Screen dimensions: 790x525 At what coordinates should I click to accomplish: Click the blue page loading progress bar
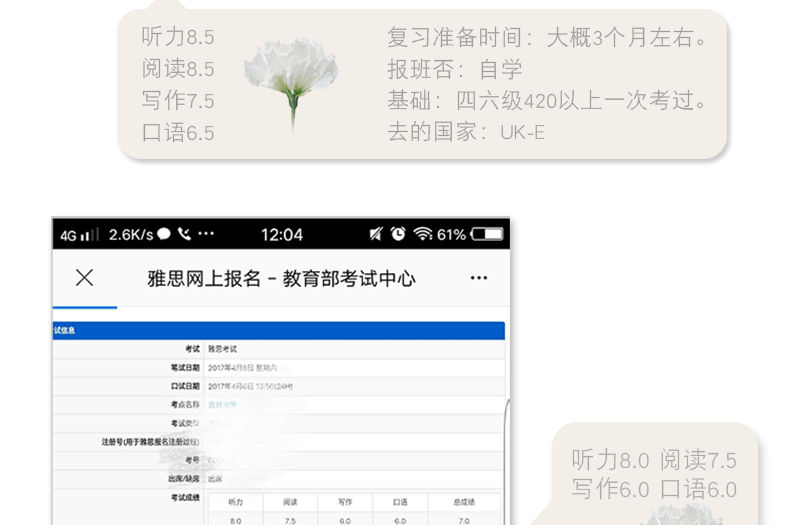coord(85,307)
